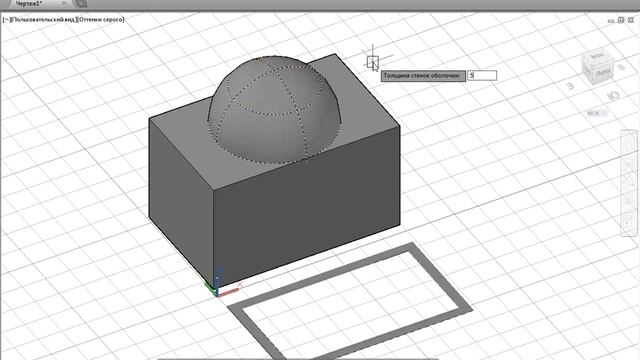The height and width of the screenshot is (360, 640).
Task: Click the З compass direction on ViewCube
Action: pos(570,86)
